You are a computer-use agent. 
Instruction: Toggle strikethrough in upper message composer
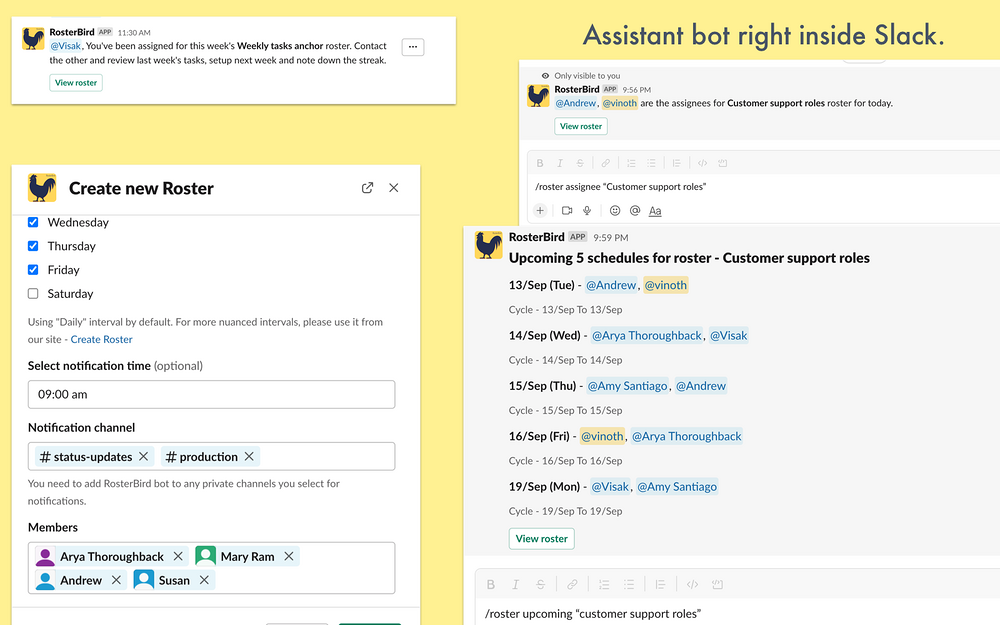[580, 163]
